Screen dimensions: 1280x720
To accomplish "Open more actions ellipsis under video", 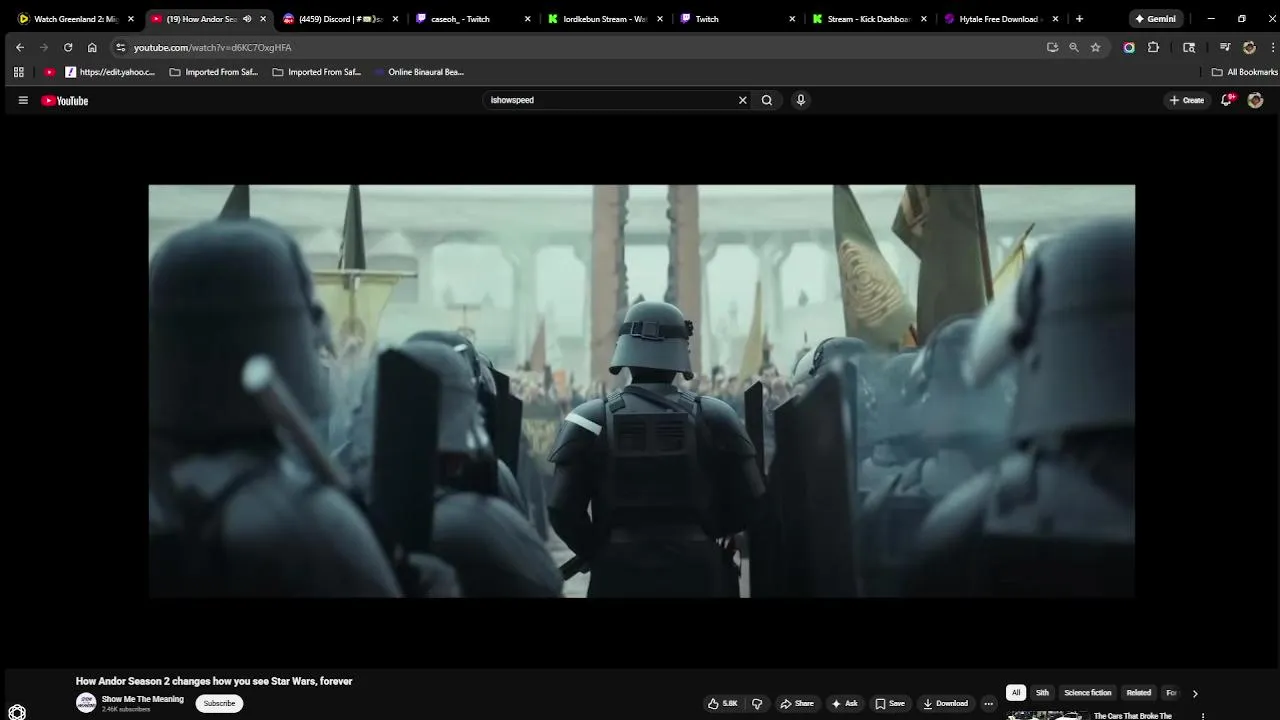I will [x=988, y=703].
